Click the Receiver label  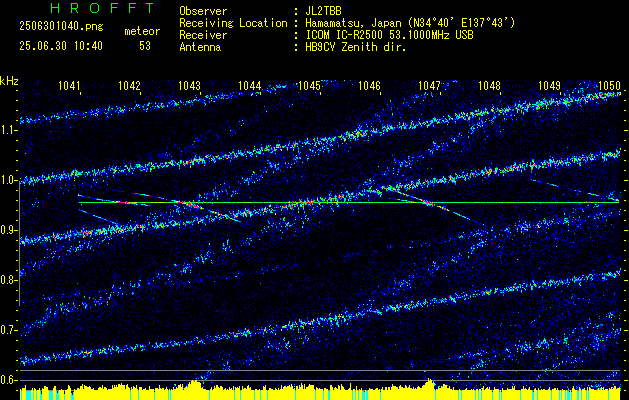[203, 35]
